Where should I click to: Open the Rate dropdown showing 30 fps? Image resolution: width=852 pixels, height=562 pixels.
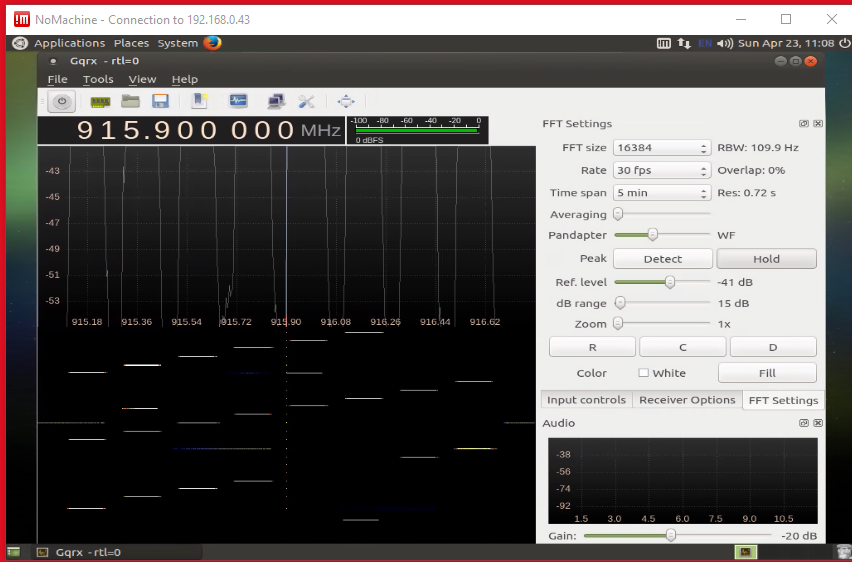(662, 170)
